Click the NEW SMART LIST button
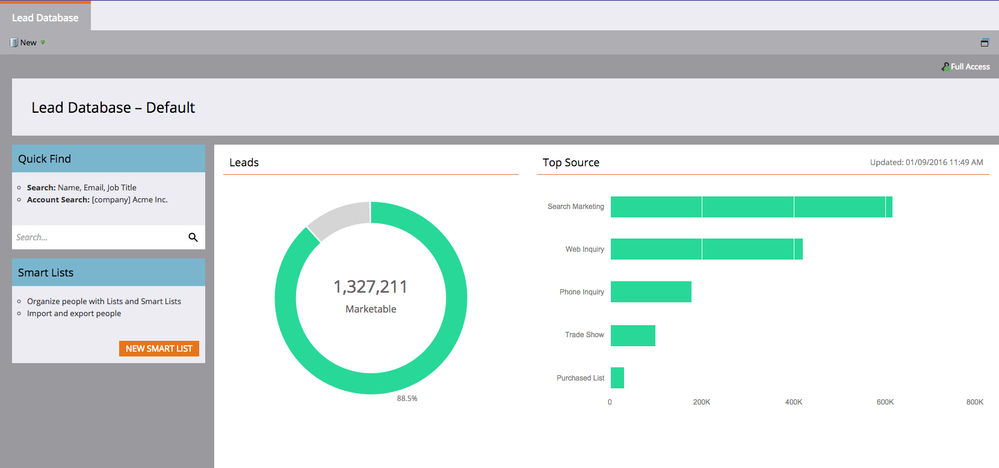The height and width of the screenshot is (468, 999). 159,349
